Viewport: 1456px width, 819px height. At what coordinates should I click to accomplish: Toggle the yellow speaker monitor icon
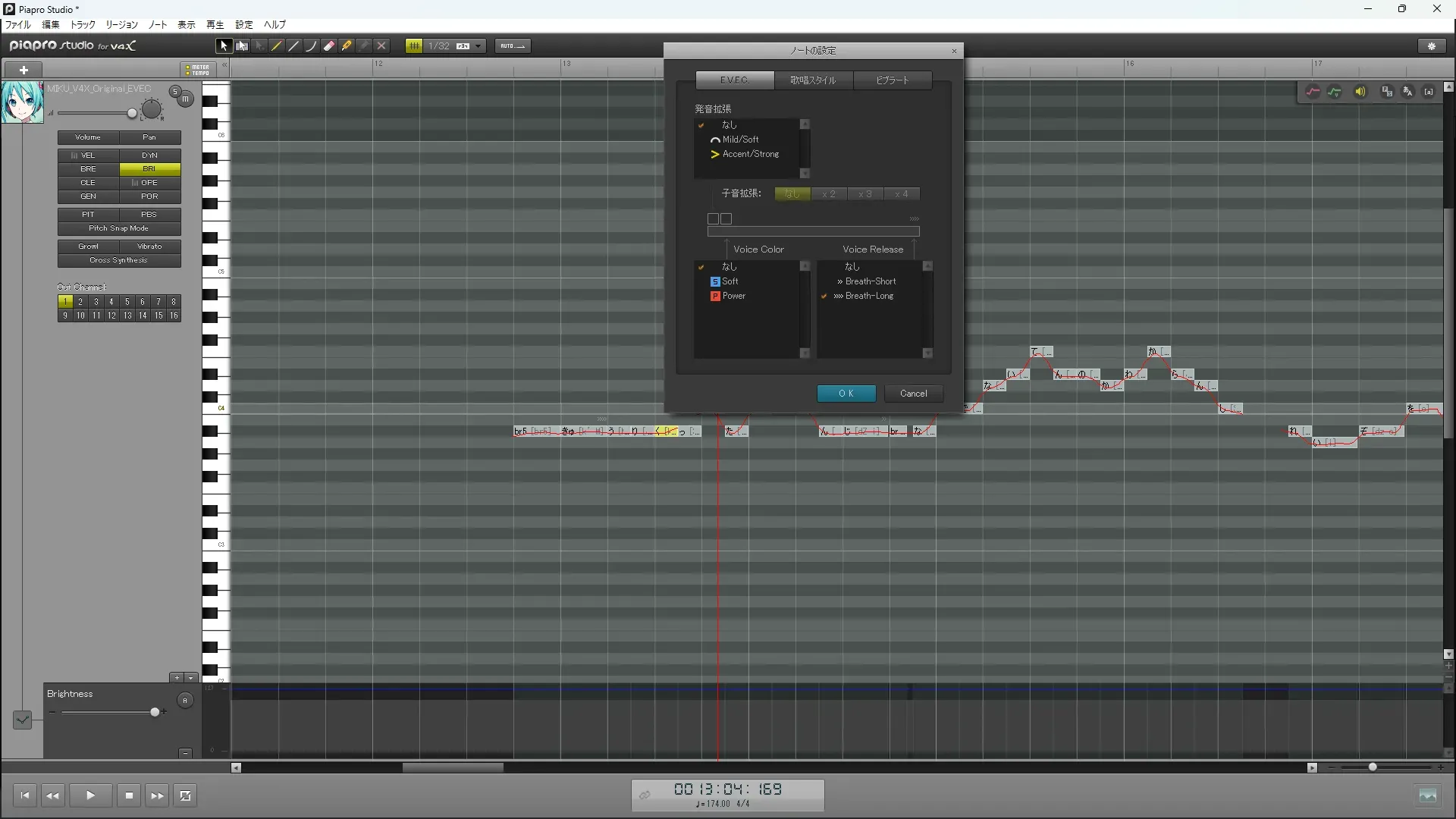click(1360, 92)
